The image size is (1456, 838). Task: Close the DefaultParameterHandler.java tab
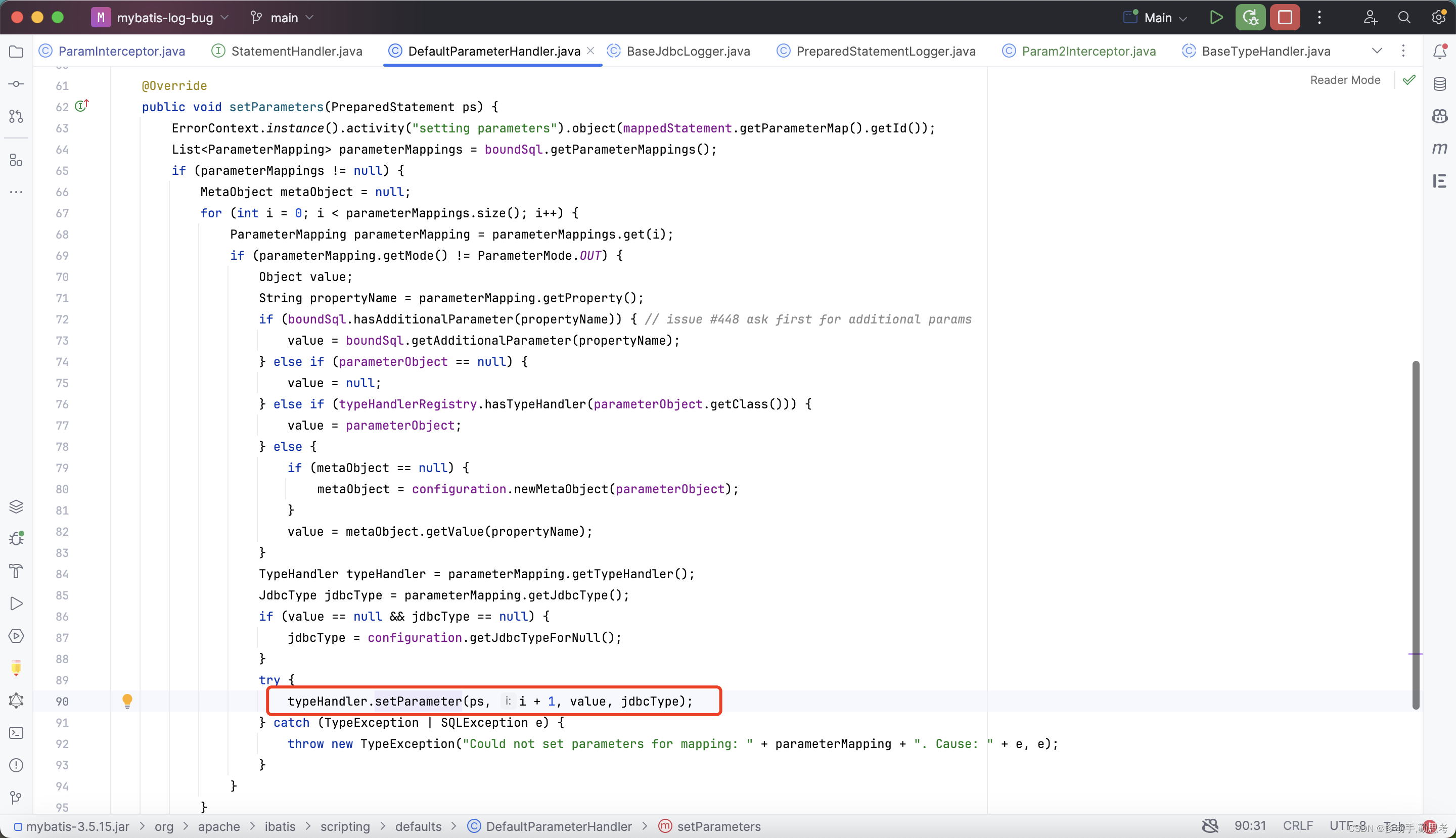pos(590,51)
